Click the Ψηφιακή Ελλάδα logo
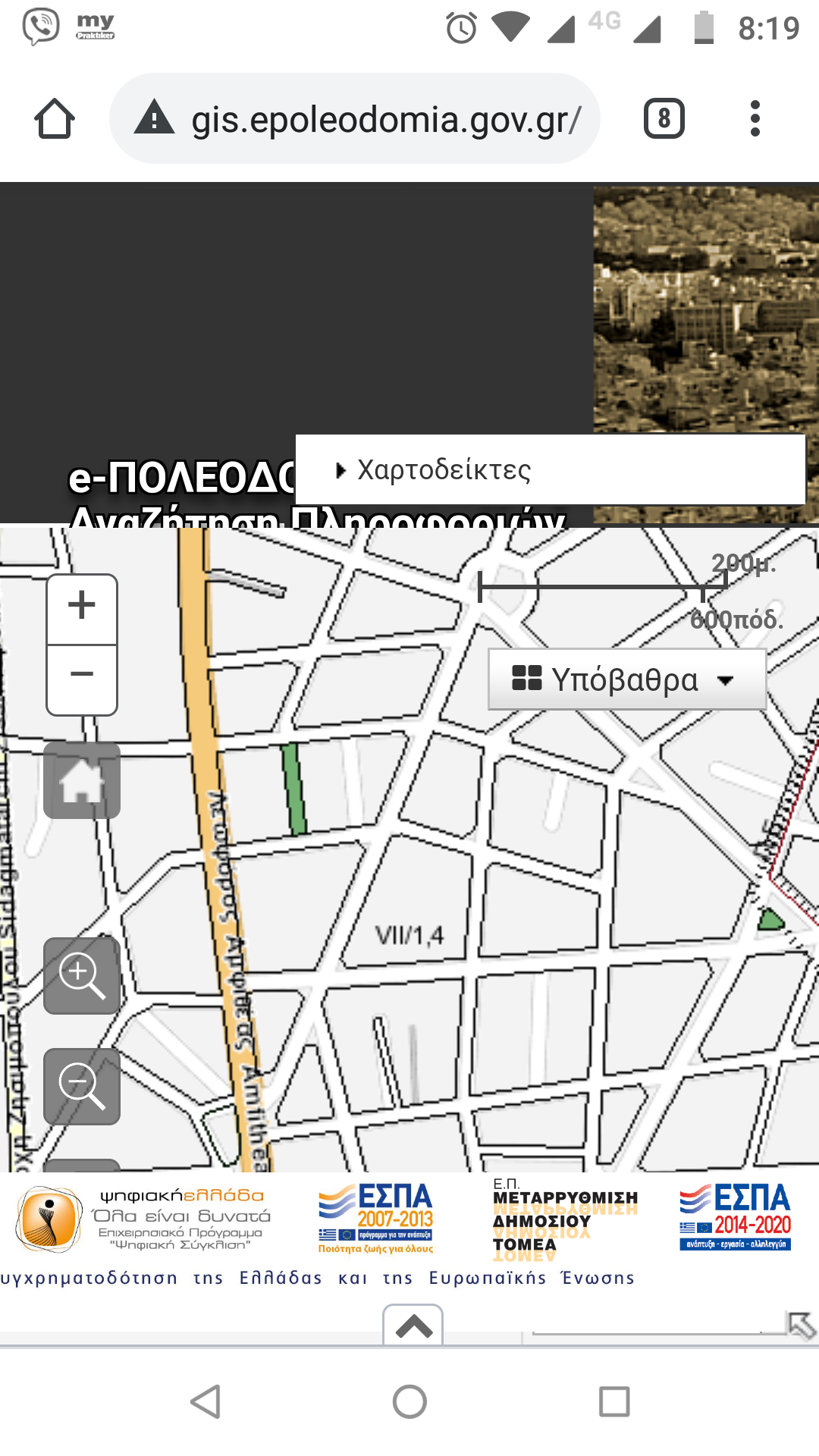Screen dimensions: 819x1456 144,1218
